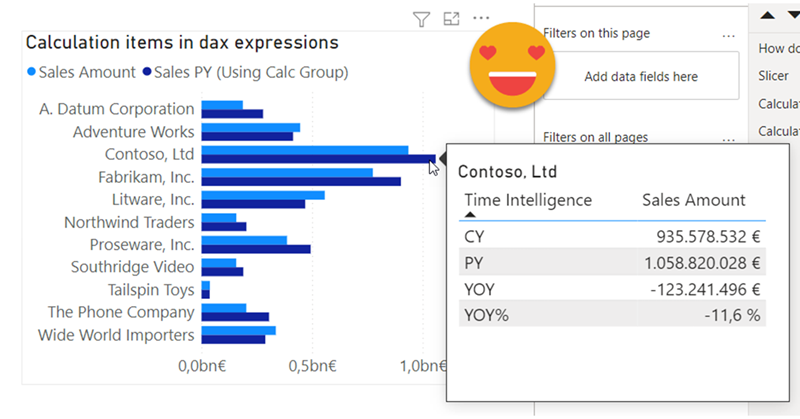
Task: Click the Sales Amount tooltip column header
Action: pyautogui.click(x=693, y=200)
